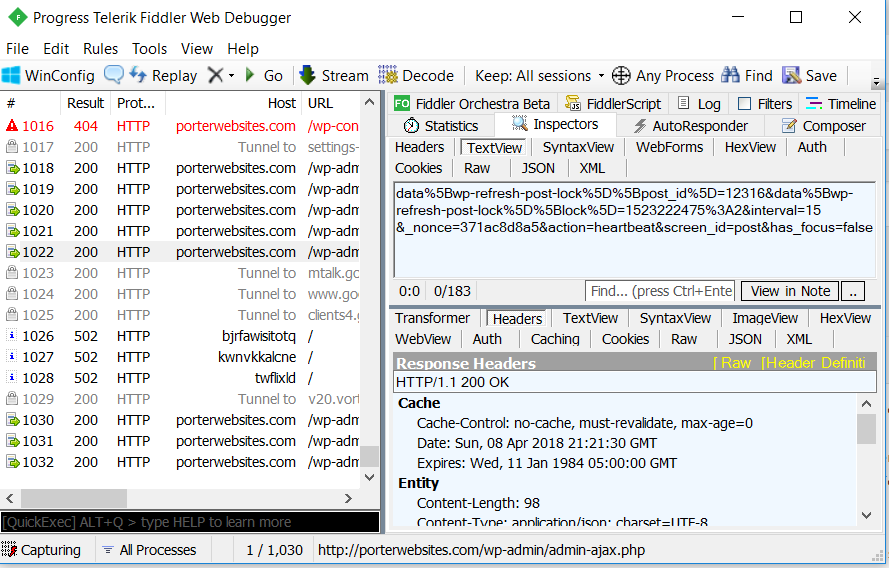Click the Cache-Control header line

pyautogui.click(x=585, y=423)
